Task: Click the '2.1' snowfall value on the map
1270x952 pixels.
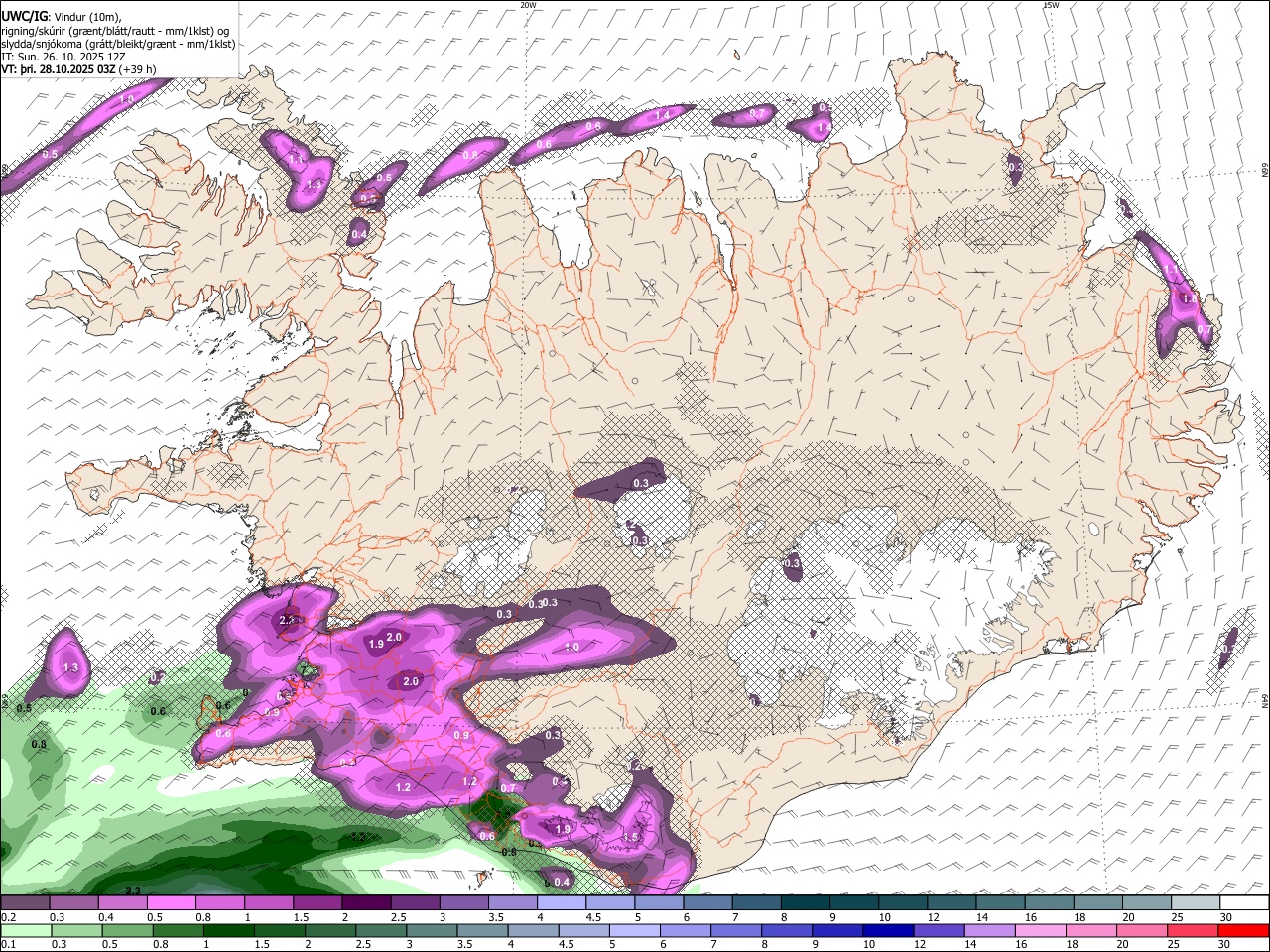Action: coord(288,620)
